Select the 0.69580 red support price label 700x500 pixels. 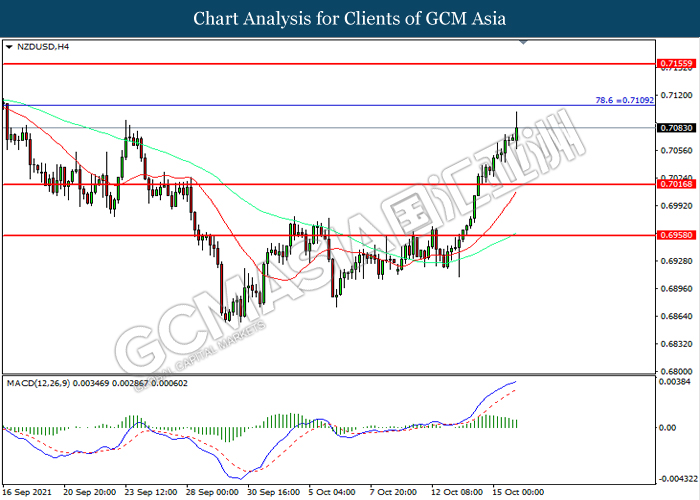click(676, 235)
